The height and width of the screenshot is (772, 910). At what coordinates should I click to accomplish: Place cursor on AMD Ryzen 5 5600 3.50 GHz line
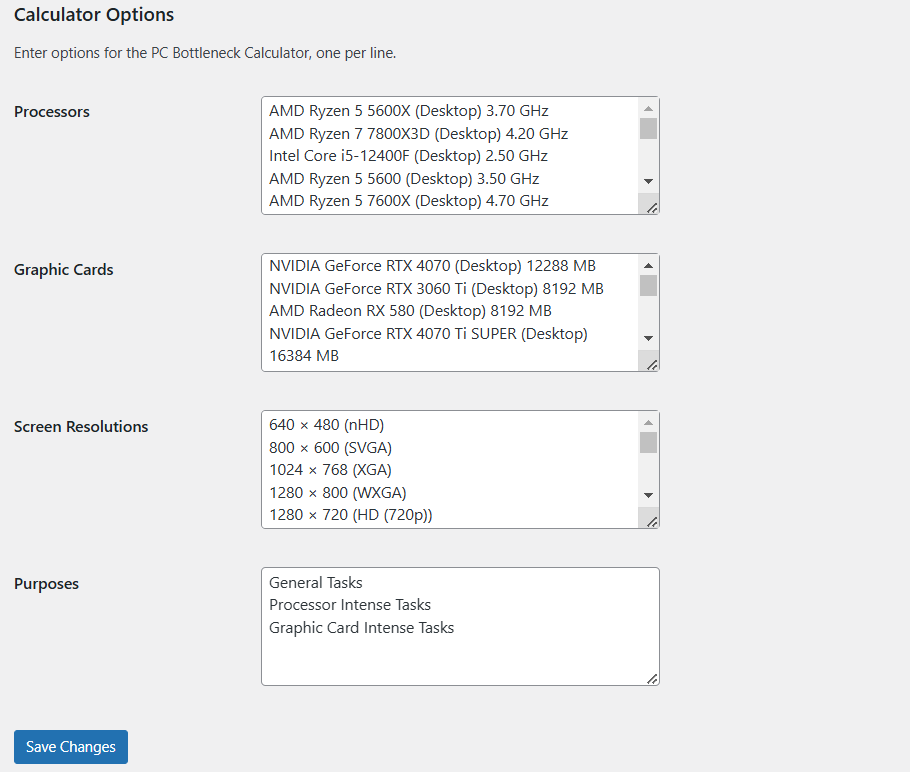[404, 179]
